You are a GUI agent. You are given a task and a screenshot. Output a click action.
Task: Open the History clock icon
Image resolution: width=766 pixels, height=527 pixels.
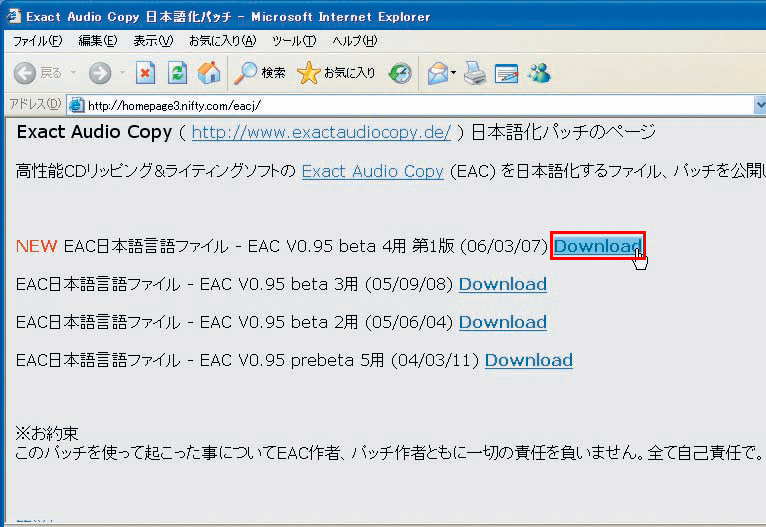(x=400, y=74)
